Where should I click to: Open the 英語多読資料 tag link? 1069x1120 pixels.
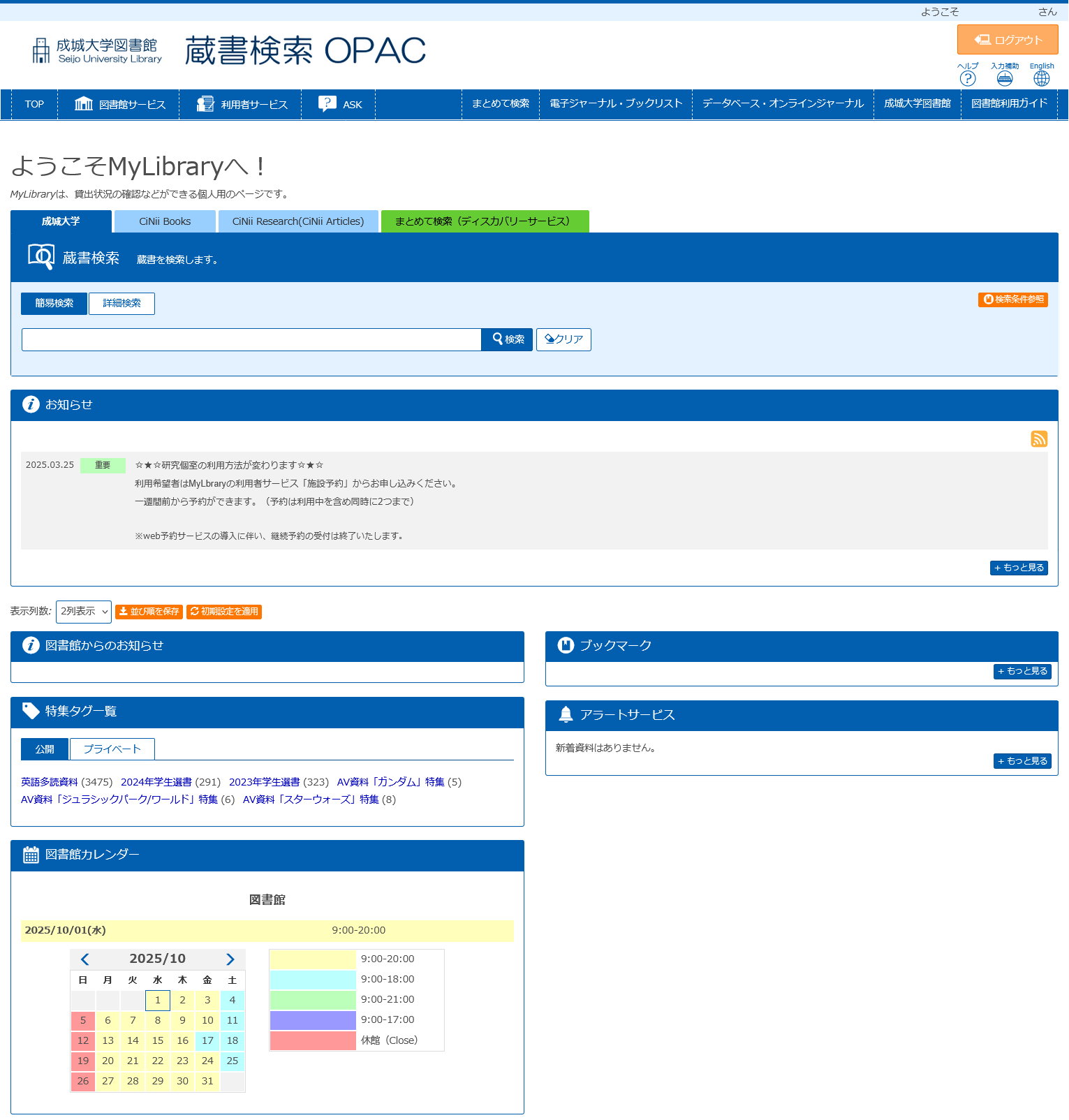[50, 782]
